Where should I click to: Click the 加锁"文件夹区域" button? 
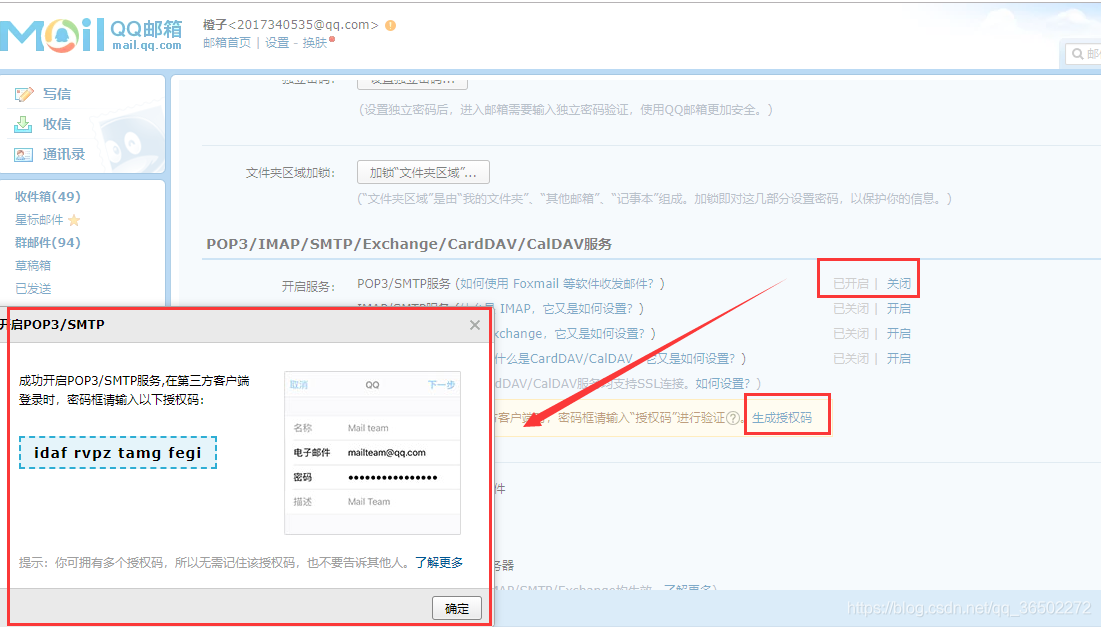point(423,172)
